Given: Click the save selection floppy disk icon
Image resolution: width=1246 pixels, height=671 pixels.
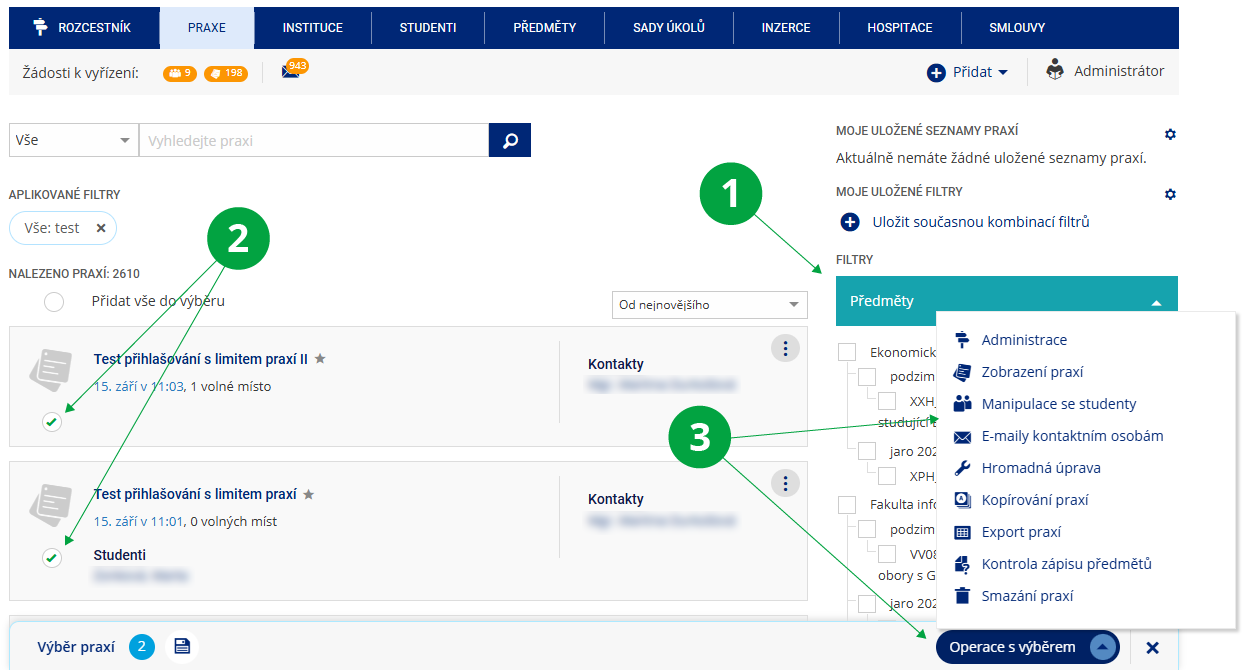Looking at the screenshot, I should click(182, 647).
